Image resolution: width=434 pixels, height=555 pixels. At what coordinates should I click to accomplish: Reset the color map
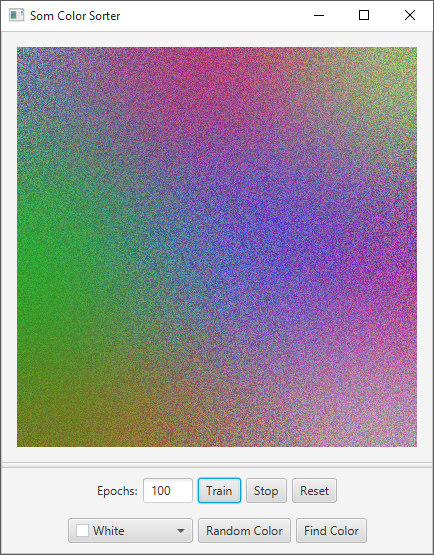tap(314, 491)
